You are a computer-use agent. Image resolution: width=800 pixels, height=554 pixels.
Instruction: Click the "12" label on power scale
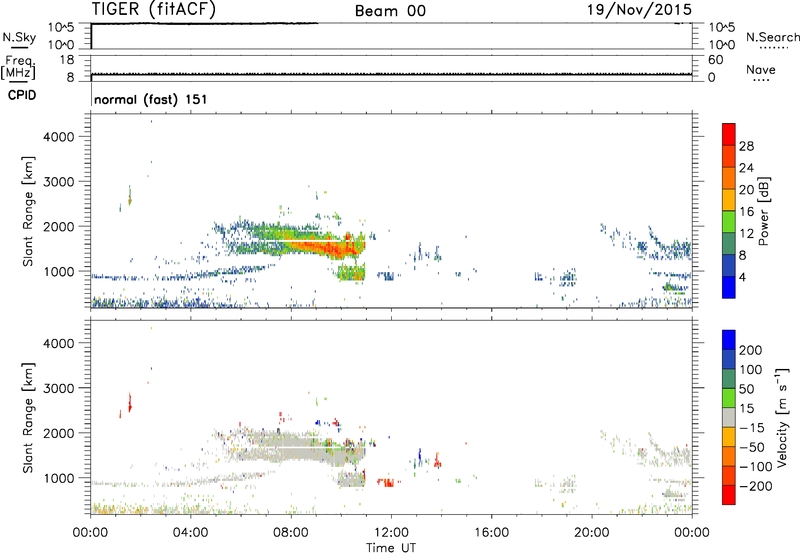(x=746, y=234)
